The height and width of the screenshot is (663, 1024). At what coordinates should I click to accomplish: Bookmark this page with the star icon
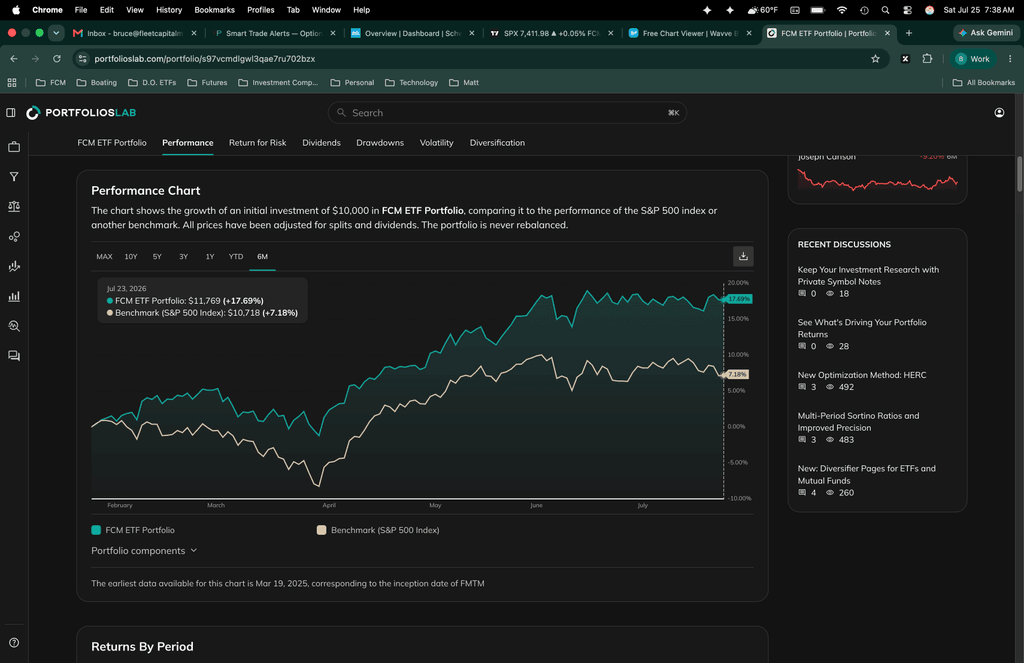pyautogui.click(x=875, y=59)
